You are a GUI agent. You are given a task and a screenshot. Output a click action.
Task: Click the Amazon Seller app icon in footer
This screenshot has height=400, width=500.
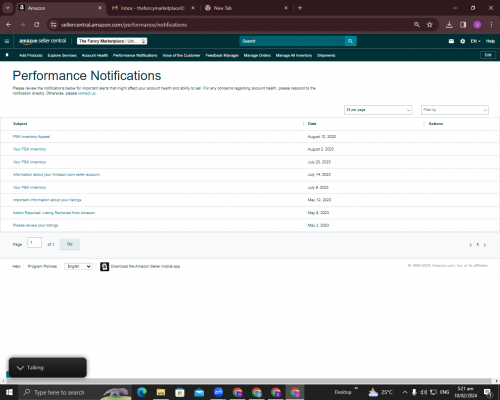click(x=104, y=266)
